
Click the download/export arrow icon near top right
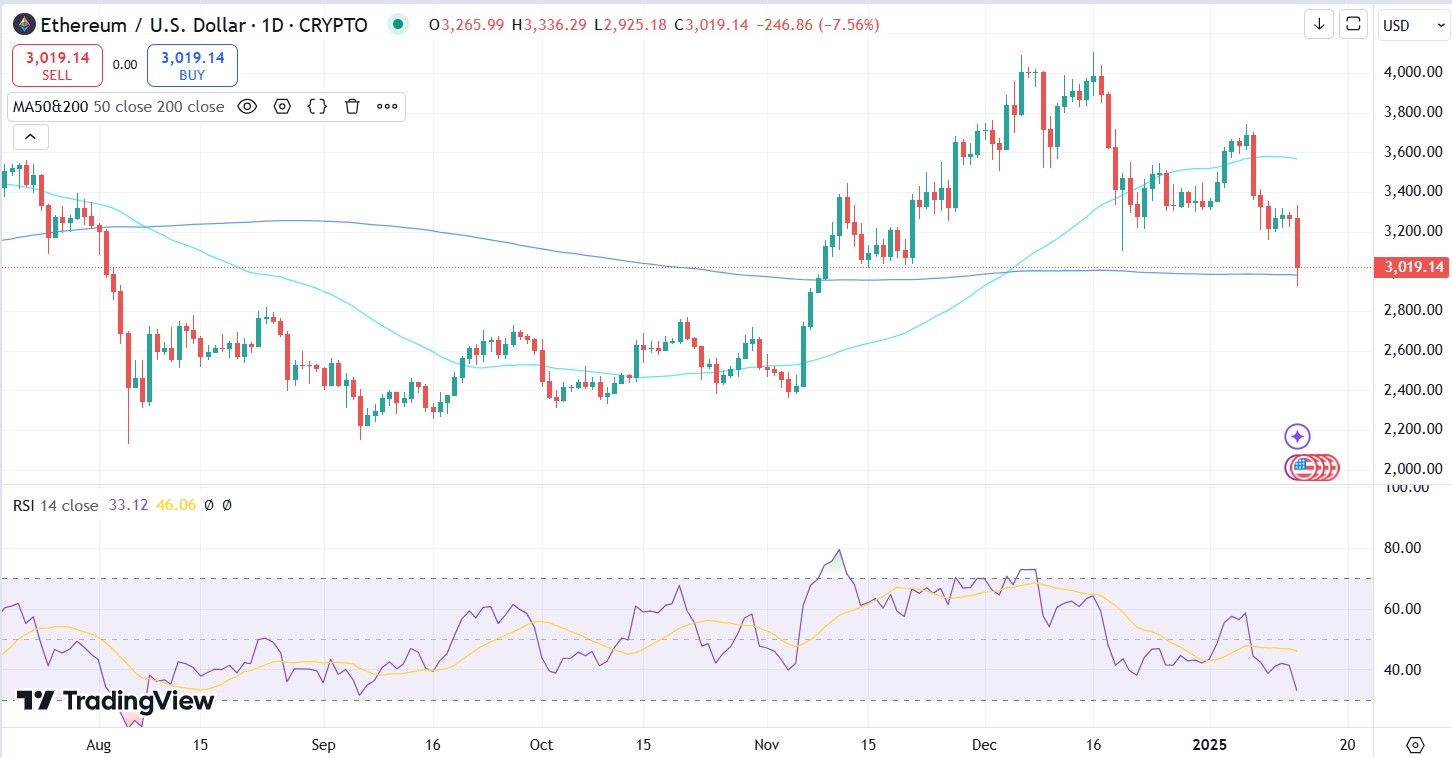pos(1318,23)
